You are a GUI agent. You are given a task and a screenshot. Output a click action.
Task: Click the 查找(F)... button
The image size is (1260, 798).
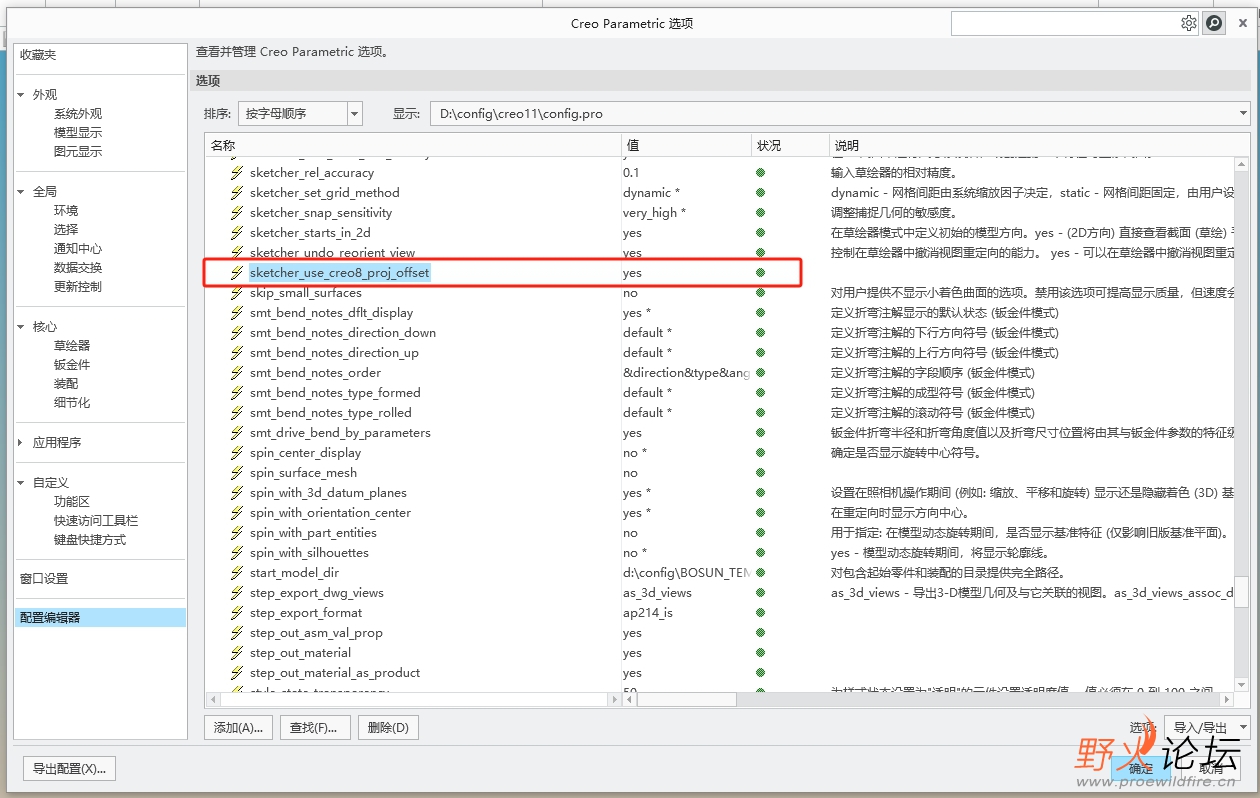[x=314, y=728]
